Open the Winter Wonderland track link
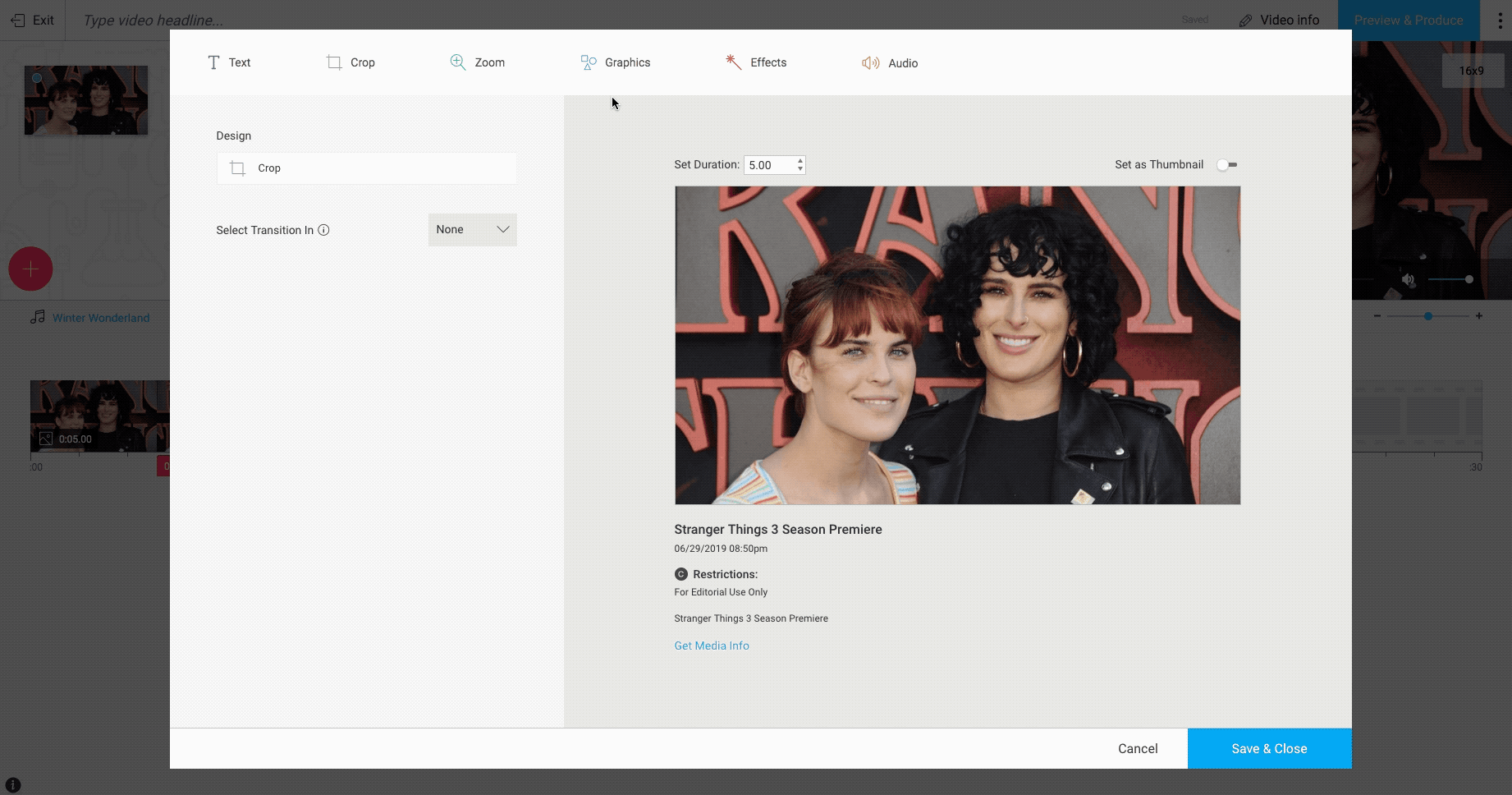This screenshot has height=795, width=1512. [x=101, y=318]
